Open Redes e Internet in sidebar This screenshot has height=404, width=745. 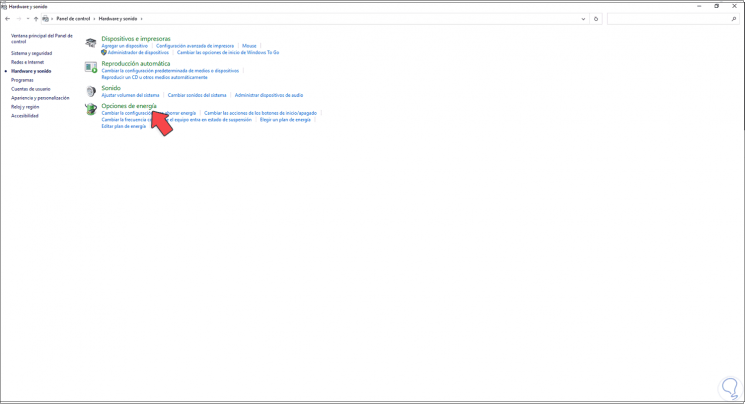[28, 62]
